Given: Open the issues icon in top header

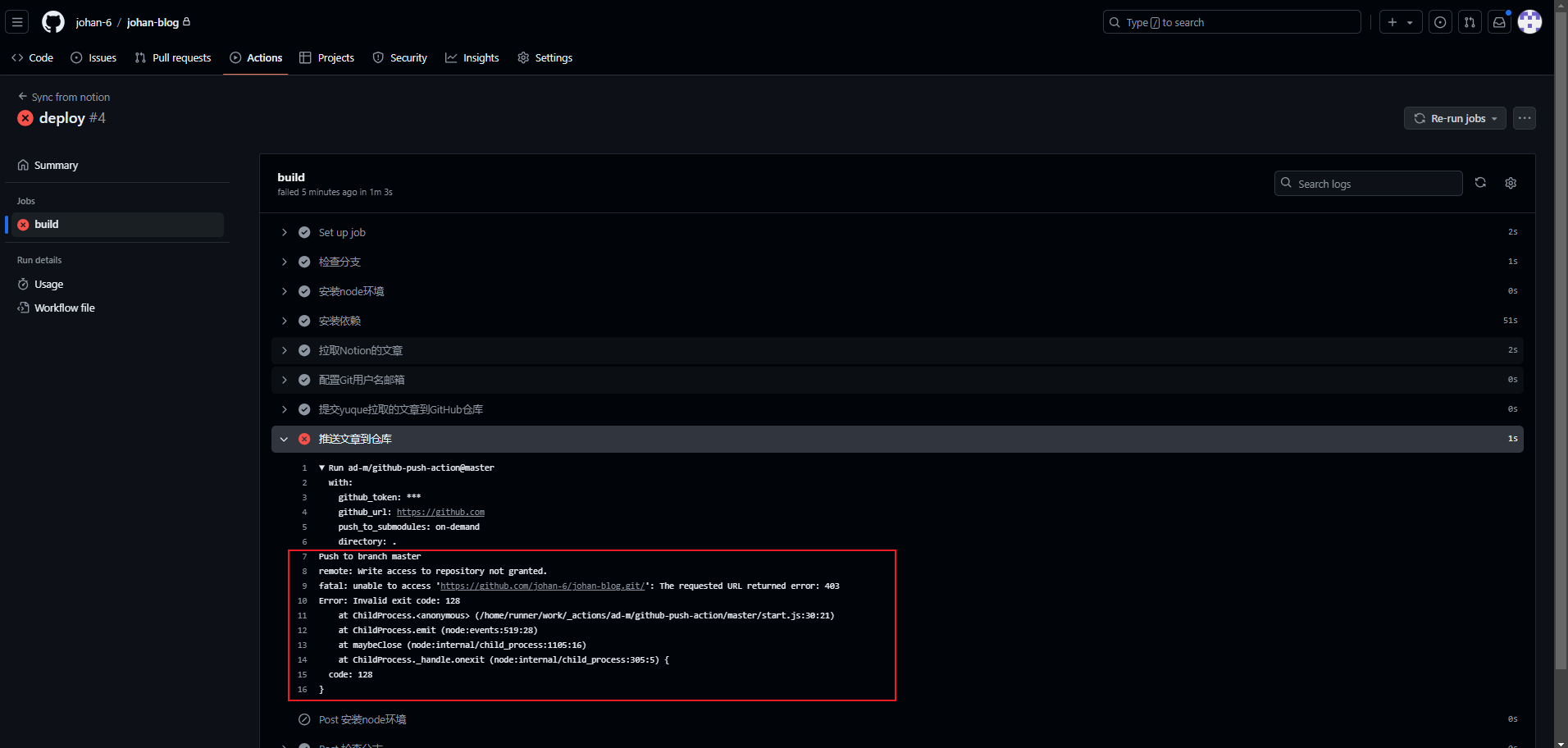Looking at the screenshot, I should click(1440, 22).
